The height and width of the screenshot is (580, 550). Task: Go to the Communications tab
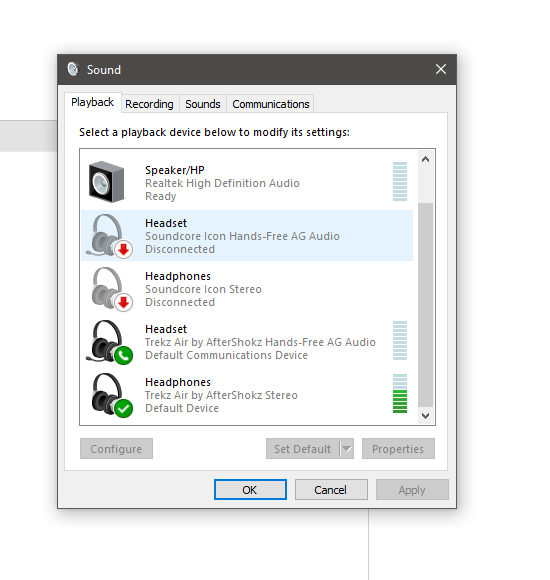point(270,104)
